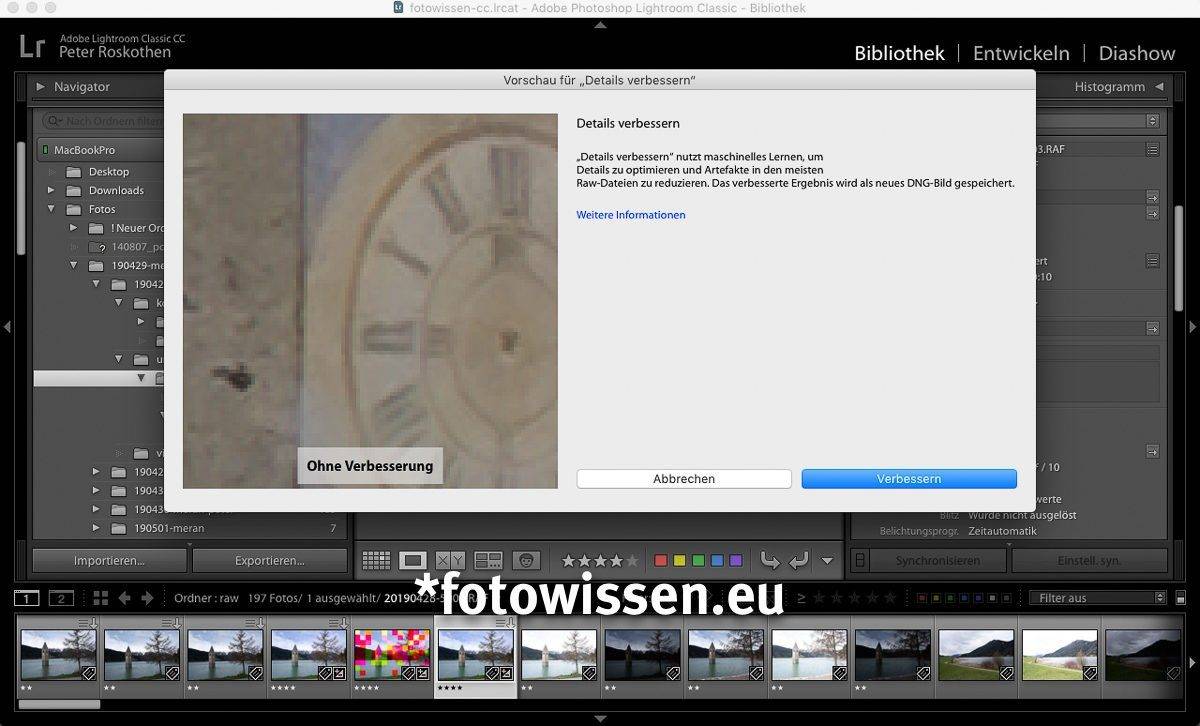Open the Filter aus dropdown
Screen dimensions: 1200x726
pyautogui.click(x=1098, y=598)
